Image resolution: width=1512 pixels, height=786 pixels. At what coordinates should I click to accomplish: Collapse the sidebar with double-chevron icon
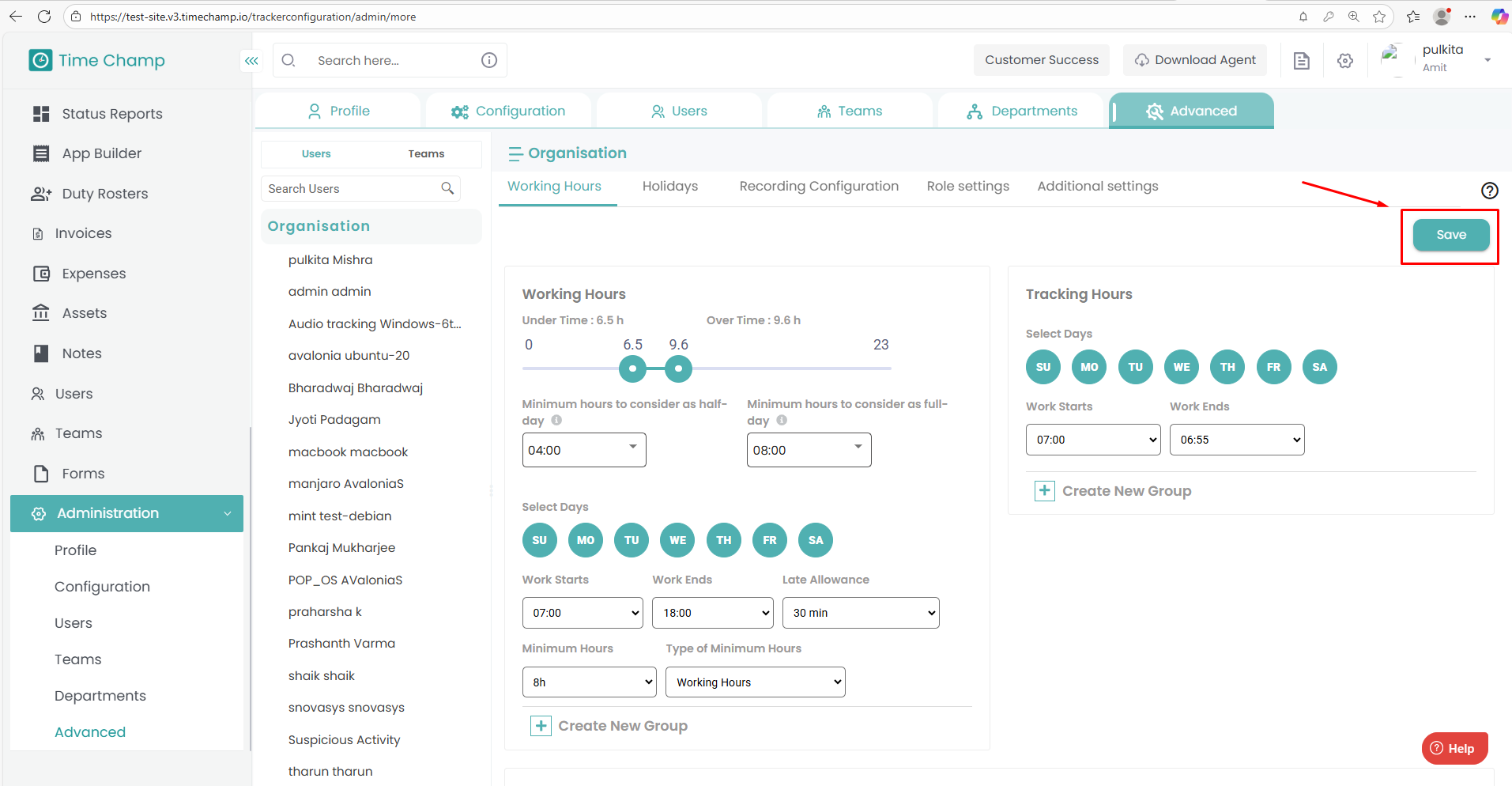tap(251, 61)
